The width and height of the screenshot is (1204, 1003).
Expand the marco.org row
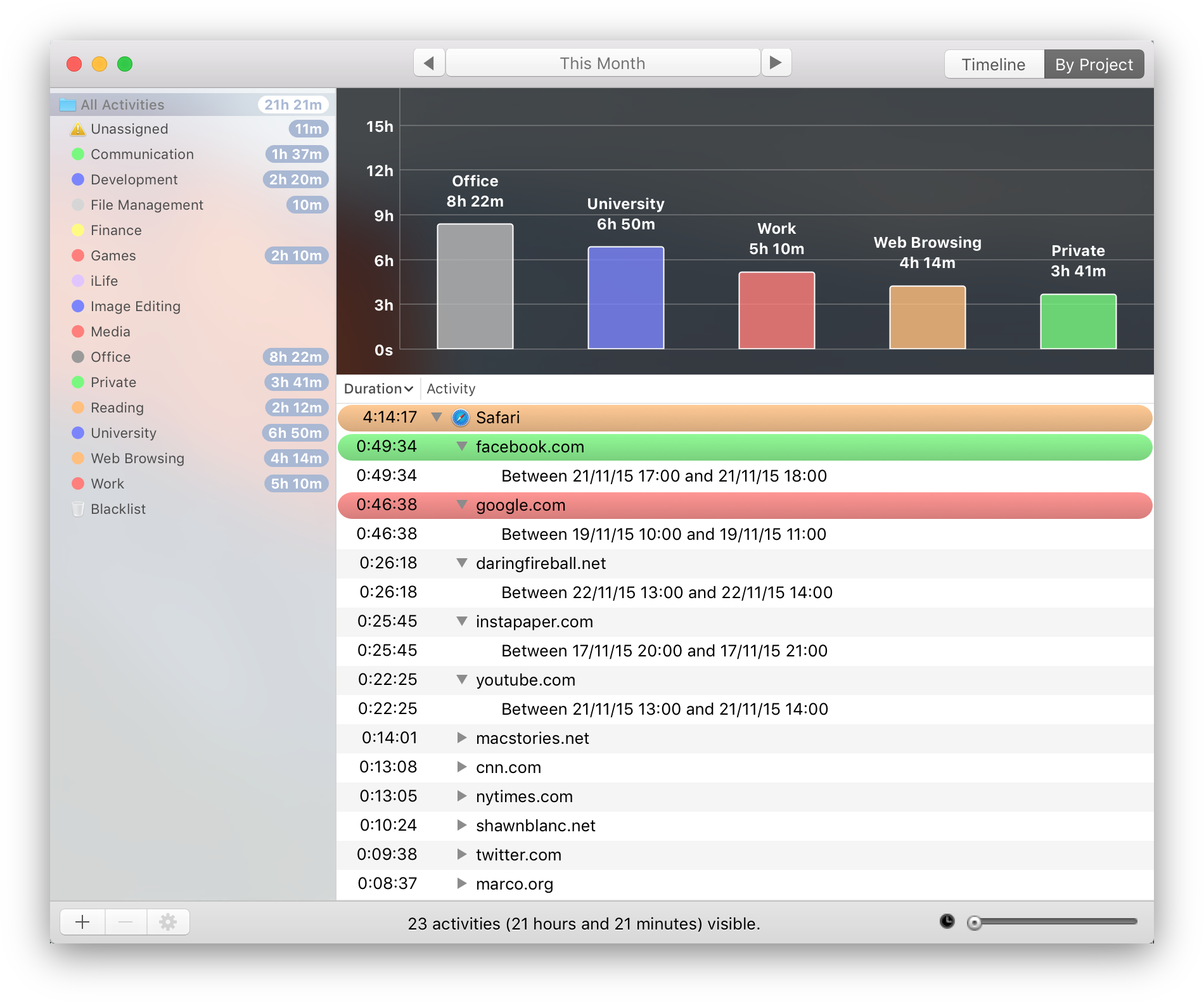click(x=462, y=884)
